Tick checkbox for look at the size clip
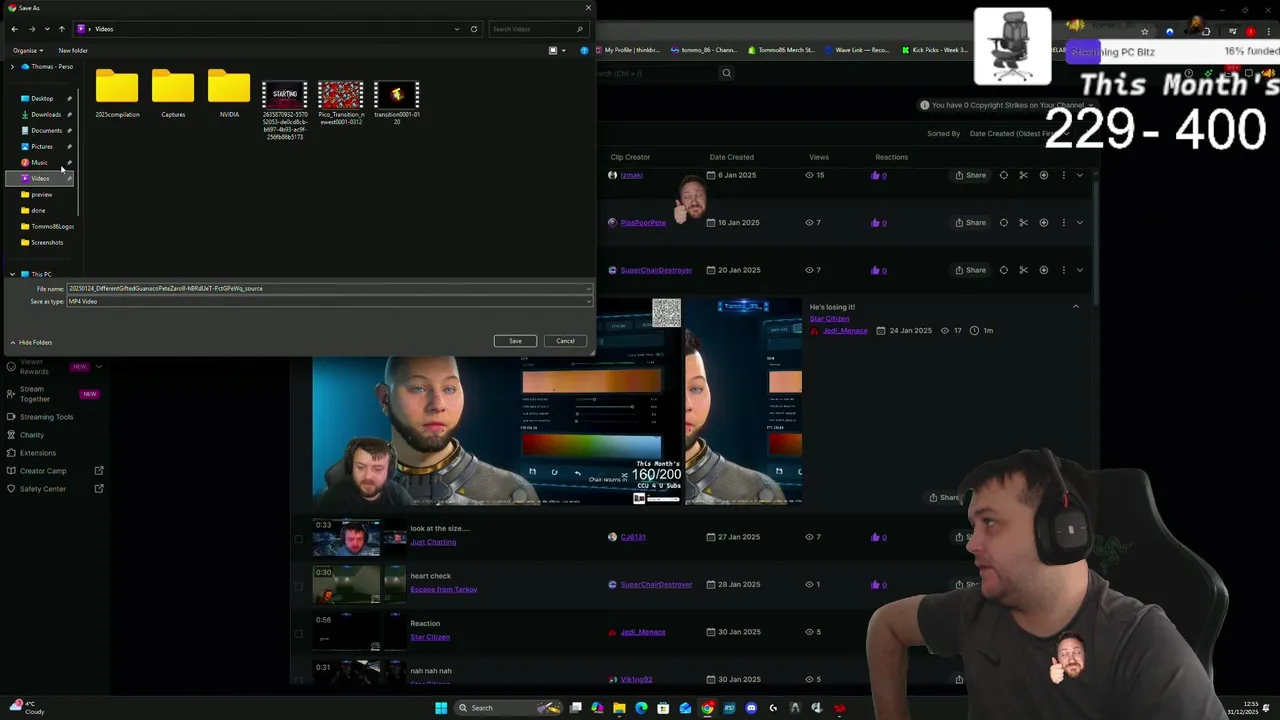This screenshot has height=720, width=1280. pyautogui.click(x=298, y=538)
